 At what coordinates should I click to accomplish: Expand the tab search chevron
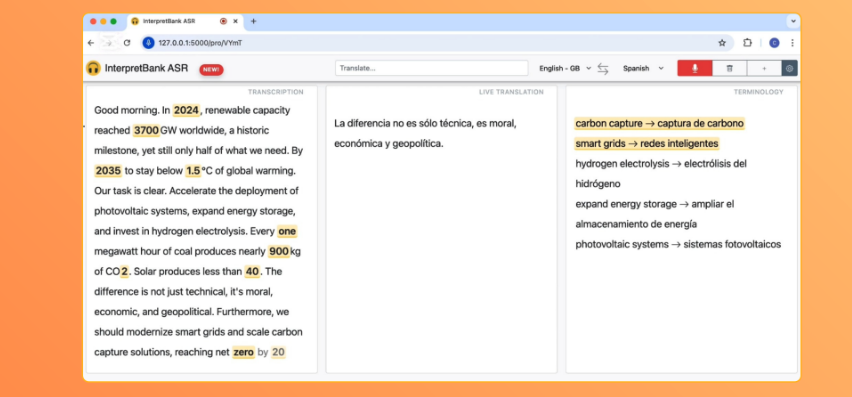tap(793, 21)
